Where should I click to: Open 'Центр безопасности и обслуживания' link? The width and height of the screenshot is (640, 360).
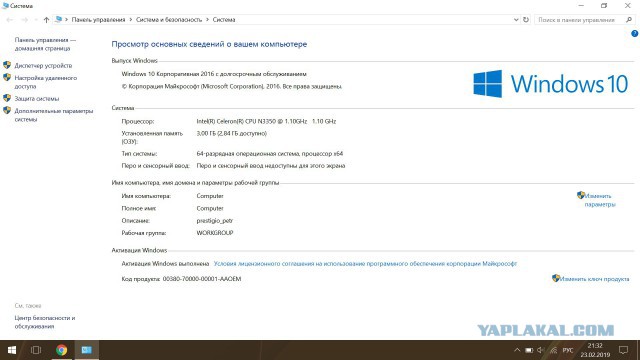pos(45,322)
